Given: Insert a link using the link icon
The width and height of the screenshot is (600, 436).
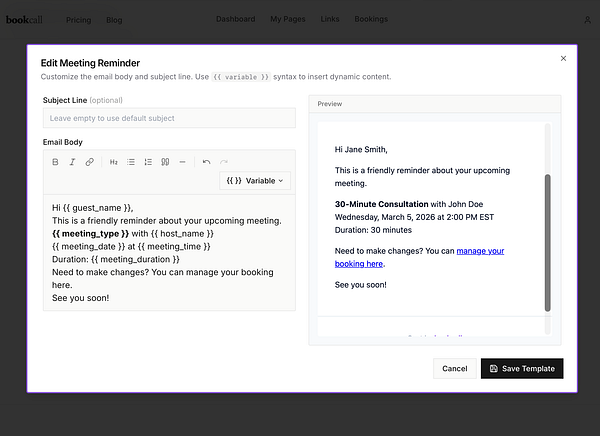Looking at the screenshot, I should tap(90, 162).
